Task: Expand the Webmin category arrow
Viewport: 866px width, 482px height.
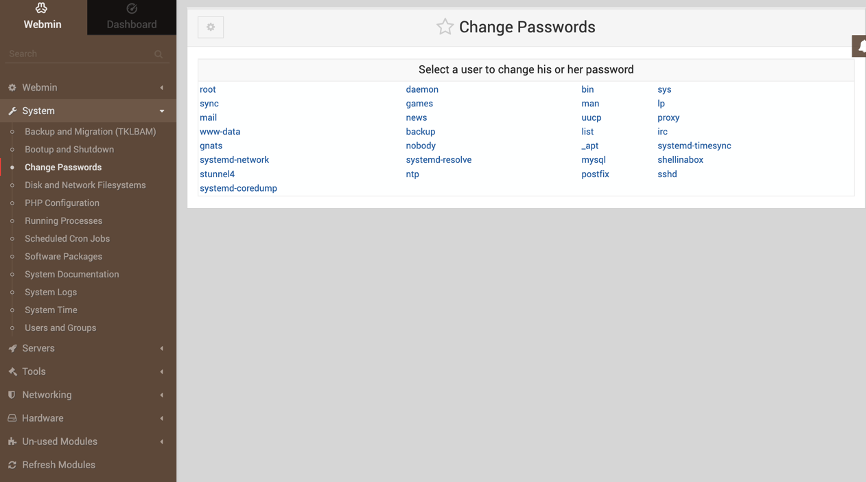Action: pyautogui.click(x=162, y=87)
